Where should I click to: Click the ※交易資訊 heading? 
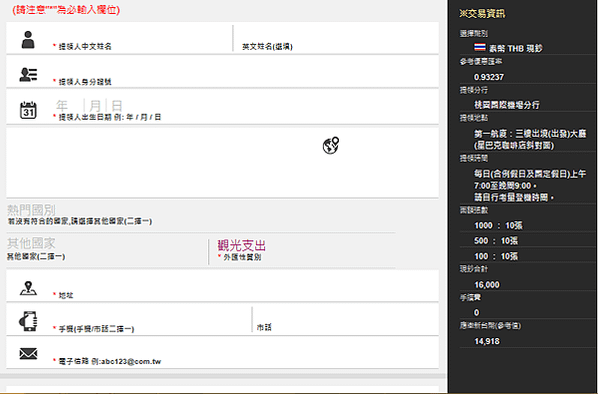(482, 14)
